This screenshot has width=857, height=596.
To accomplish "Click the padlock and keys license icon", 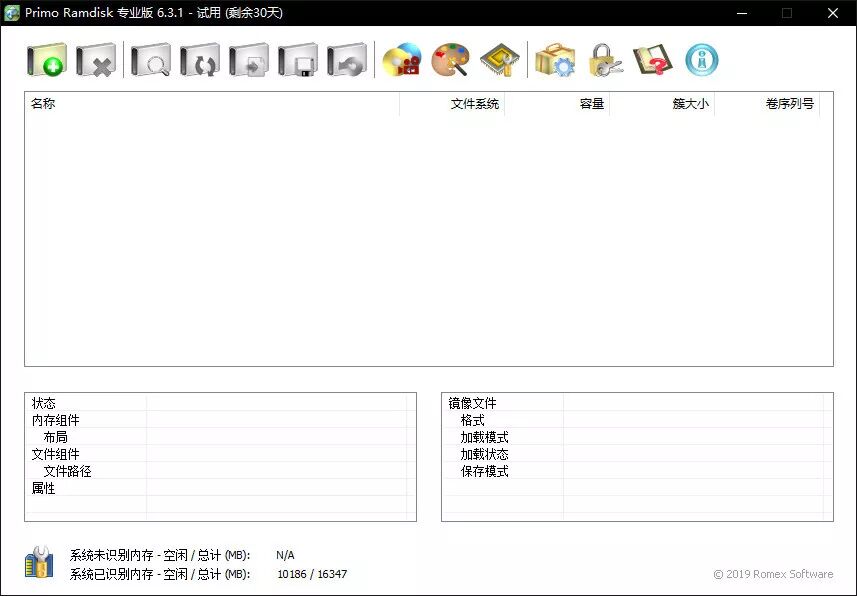I will pyautogui.click(x=604, y=60).
